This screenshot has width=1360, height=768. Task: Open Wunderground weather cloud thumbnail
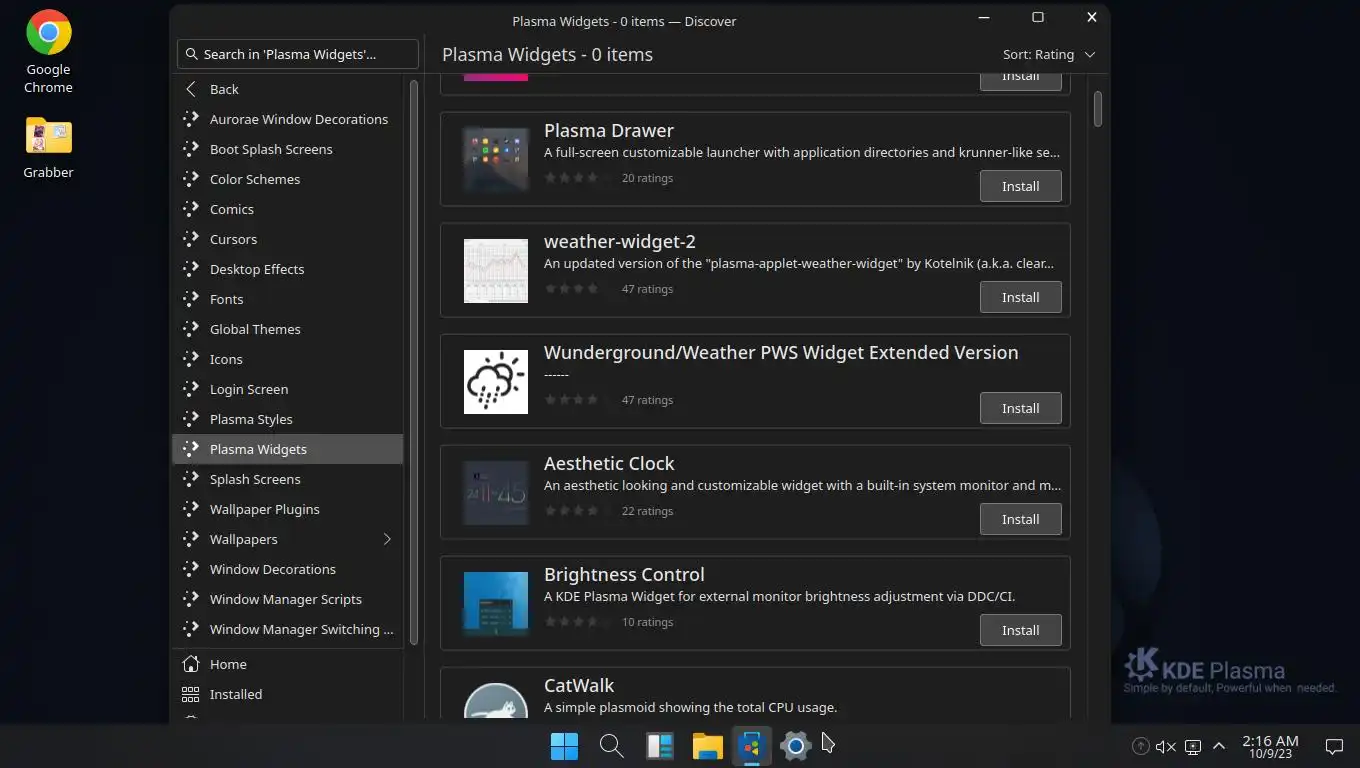tap(496, 381)
